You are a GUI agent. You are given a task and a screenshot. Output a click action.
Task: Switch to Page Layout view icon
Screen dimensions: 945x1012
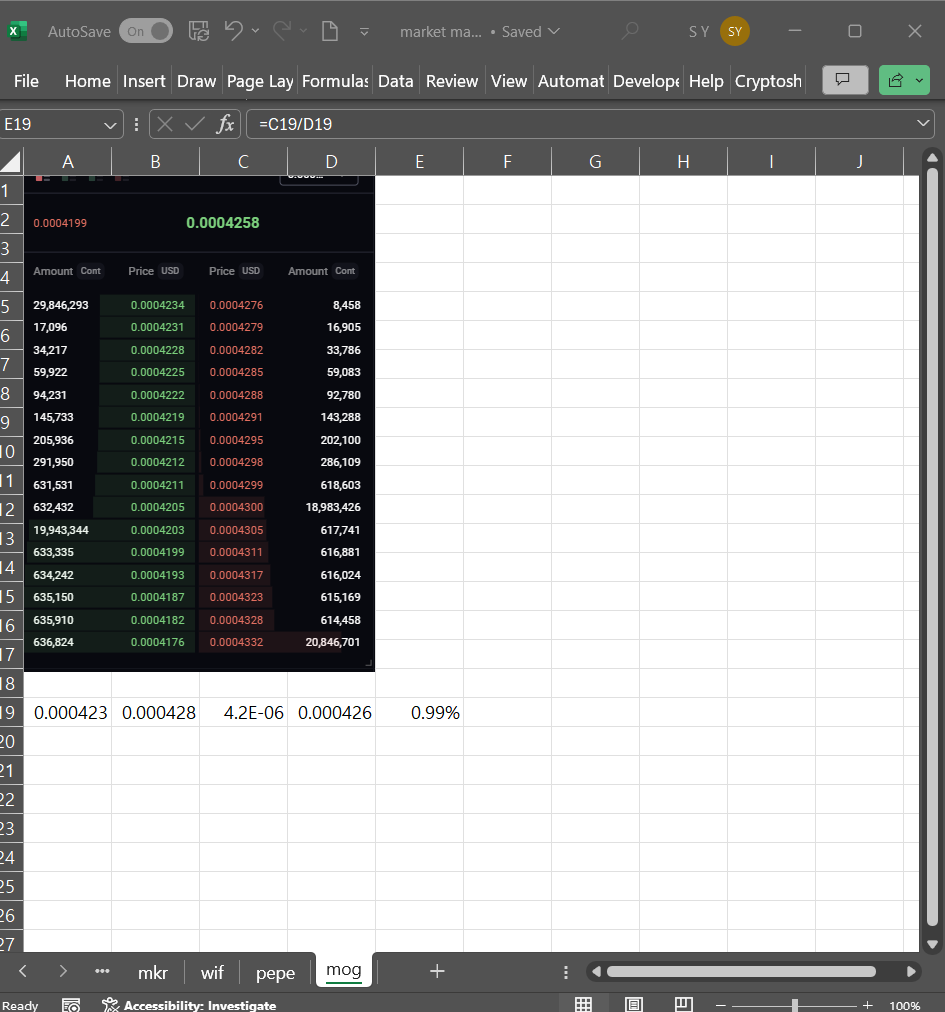[634, 1004]
